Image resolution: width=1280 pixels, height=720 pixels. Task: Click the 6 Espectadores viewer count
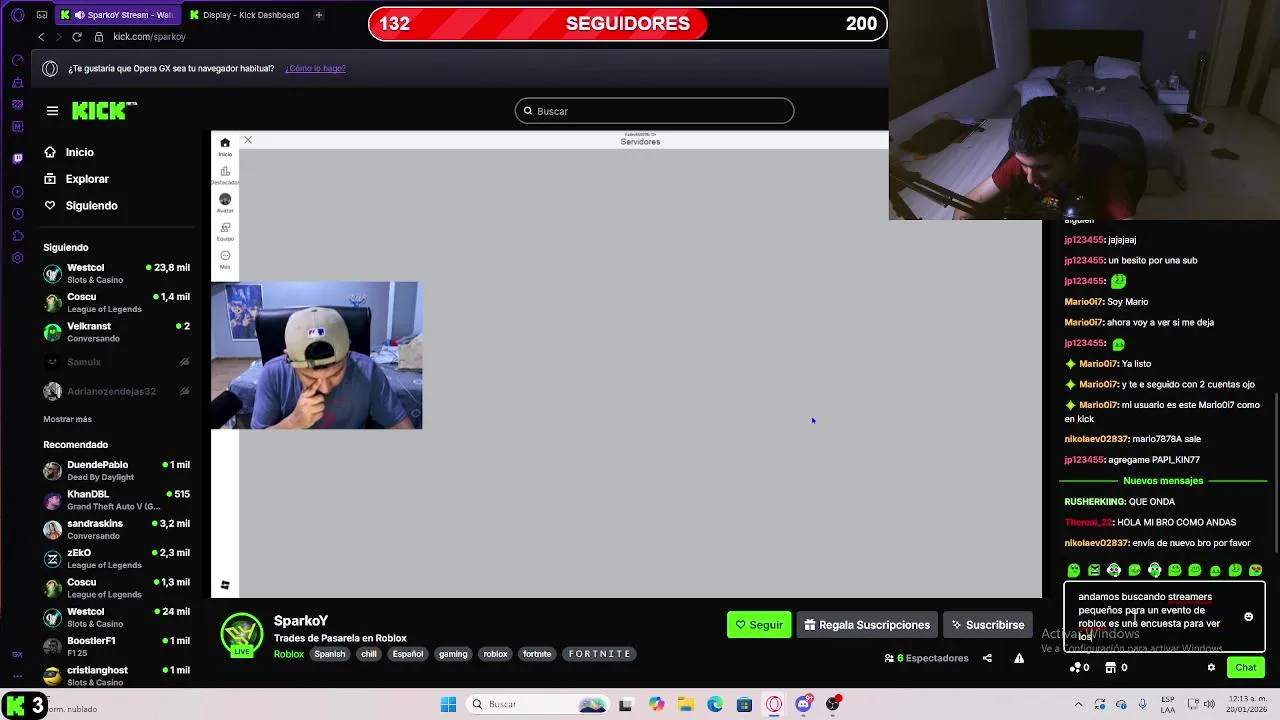coord(927,658)
